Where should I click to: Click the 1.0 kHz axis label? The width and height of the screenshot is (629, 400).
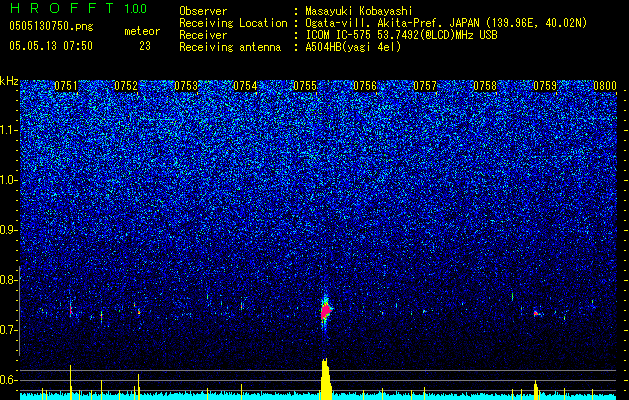pyautogui.click(x=9, y=180)
